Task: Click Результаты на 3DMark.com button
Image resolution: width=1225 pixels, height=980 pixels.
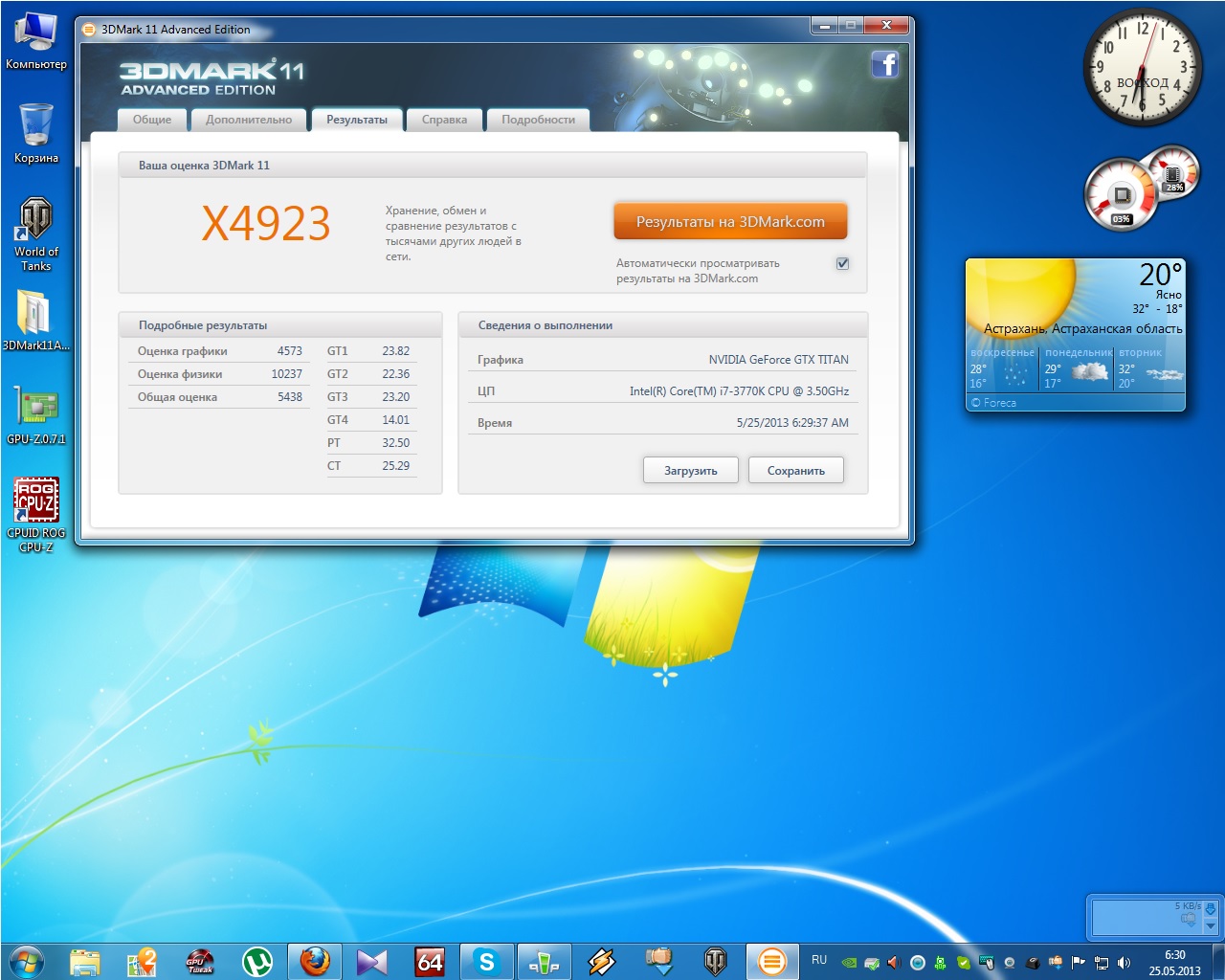Action: click(x=730, y=221)
